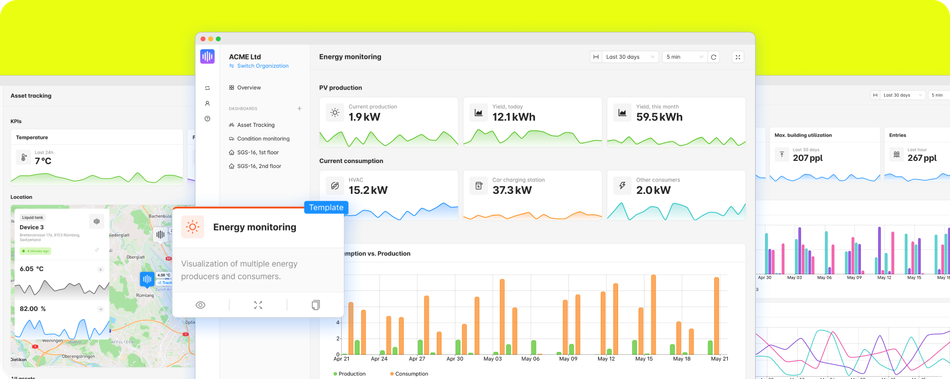Expand the 6.05 °C reading on Device 3
The width and height of the screenshot is (950, 379).
100,269
